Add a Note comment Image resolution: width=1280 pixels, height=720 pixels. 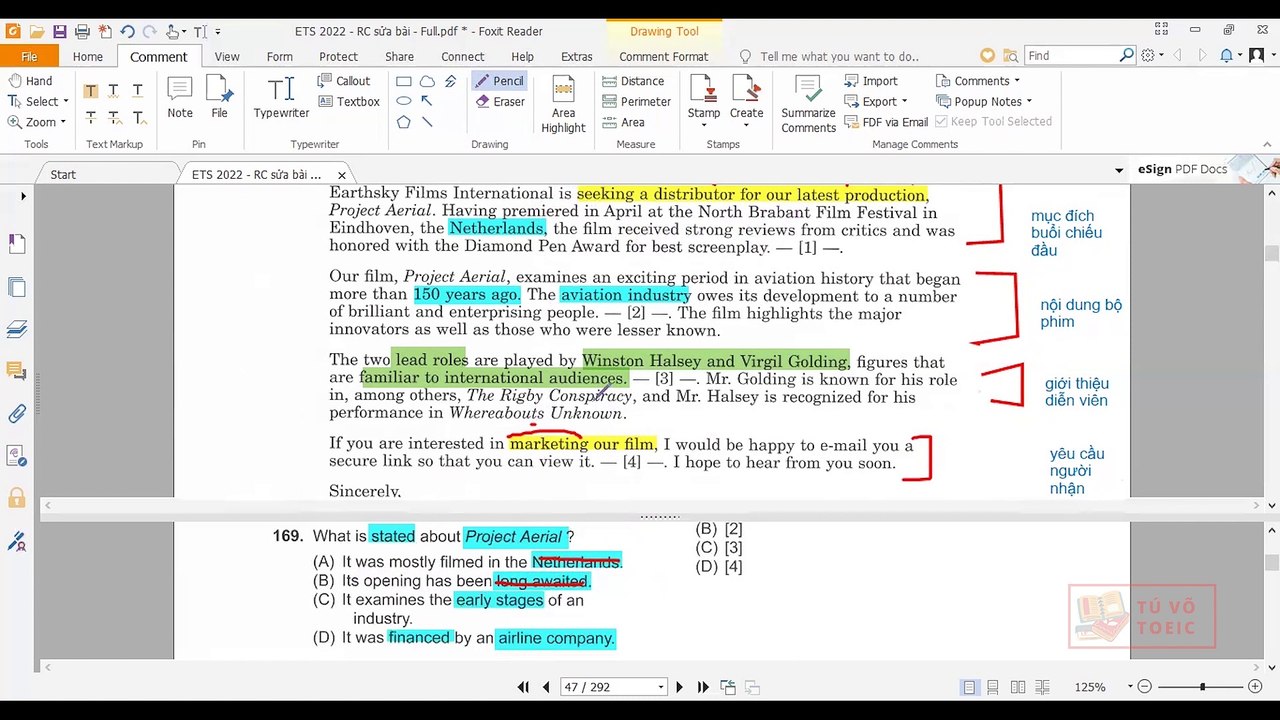[180, 97]
